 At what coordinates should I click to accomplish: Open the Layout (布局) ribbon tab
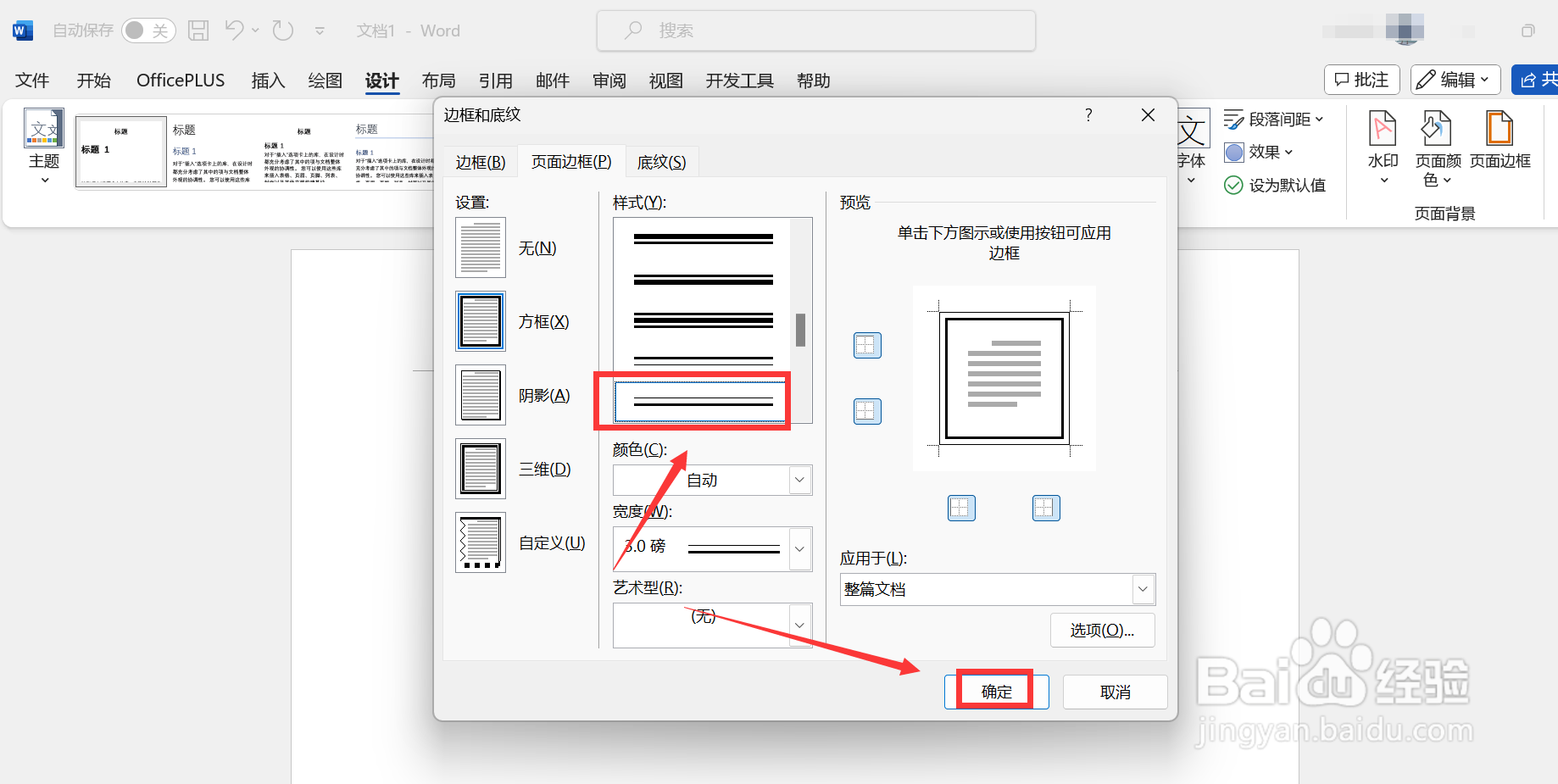click(439, 81)
